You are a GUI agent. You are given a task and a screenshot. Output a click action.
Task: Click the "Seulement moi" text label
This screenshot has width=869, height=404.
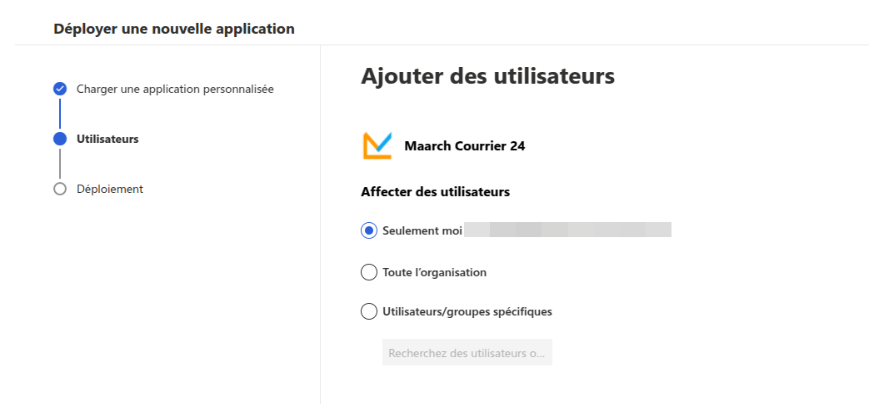[422, 230]
